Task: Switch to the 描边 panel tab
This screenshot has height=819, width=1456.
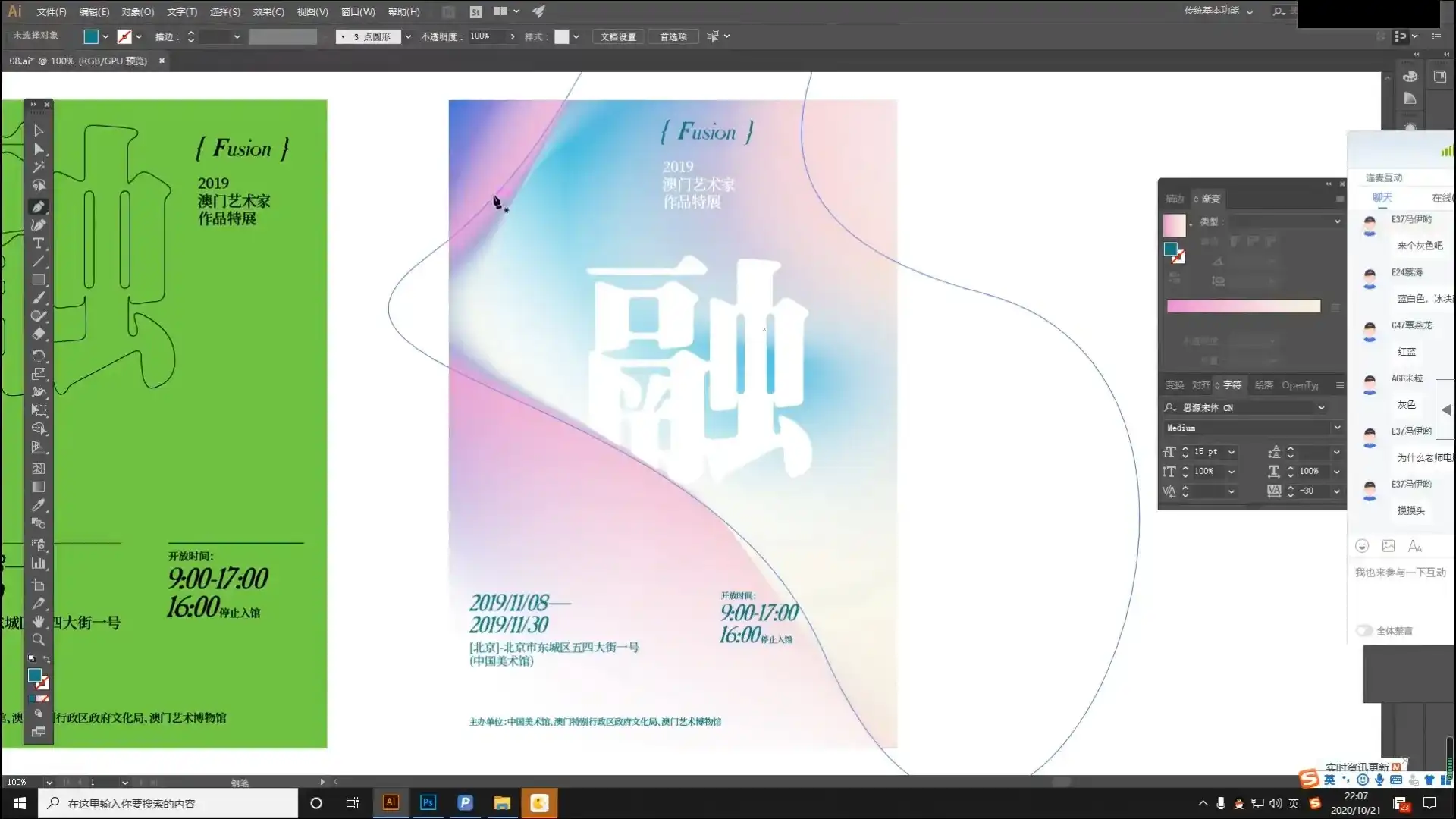Action: 1174,199
